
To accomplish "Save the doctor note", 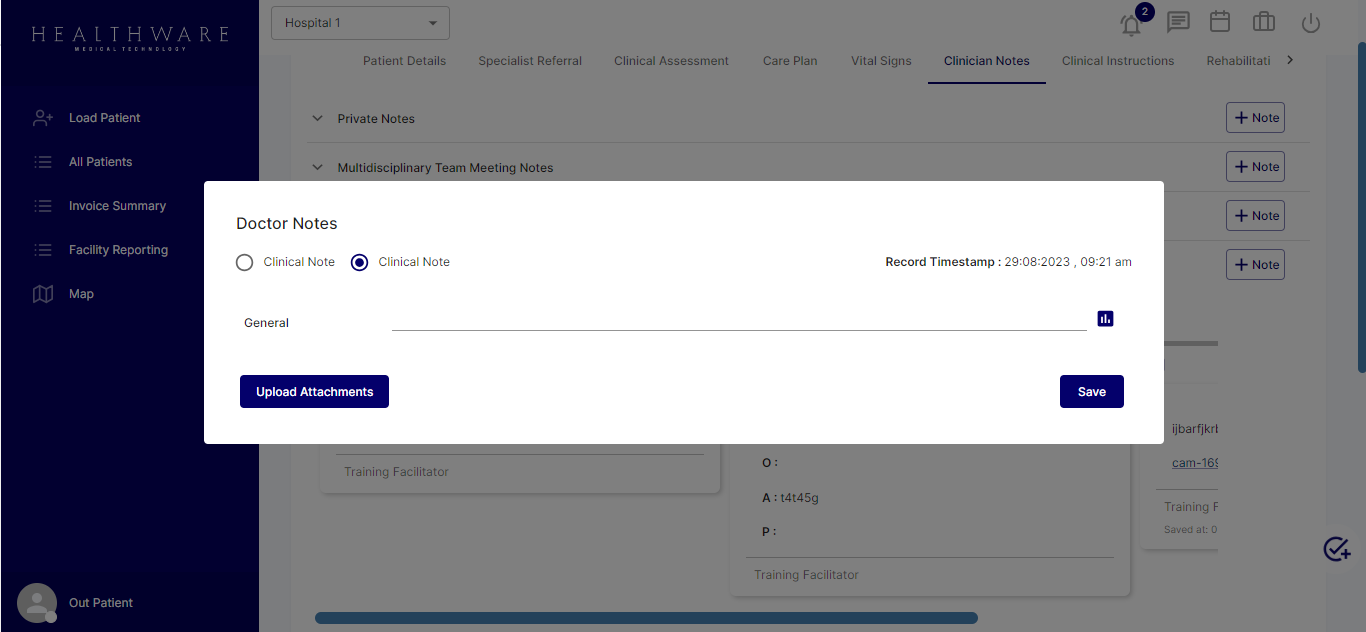I will [x=1091, y=392].
